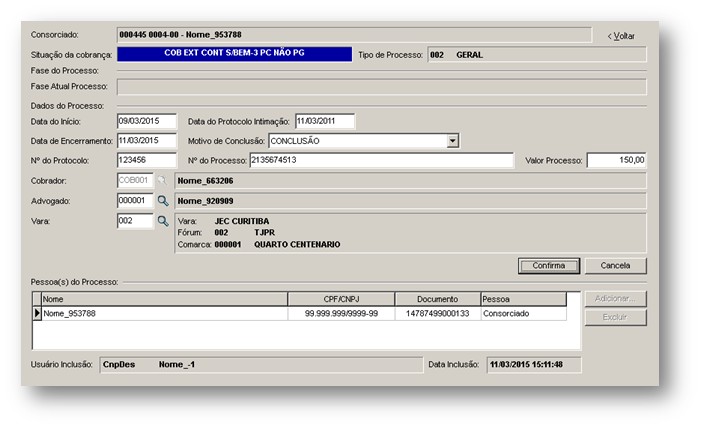Image resolution: width=701 pixels, height=428 pixels.
Task: Select the Consorciado cell in Pessoa column
Action: click(x=524, y=314)
